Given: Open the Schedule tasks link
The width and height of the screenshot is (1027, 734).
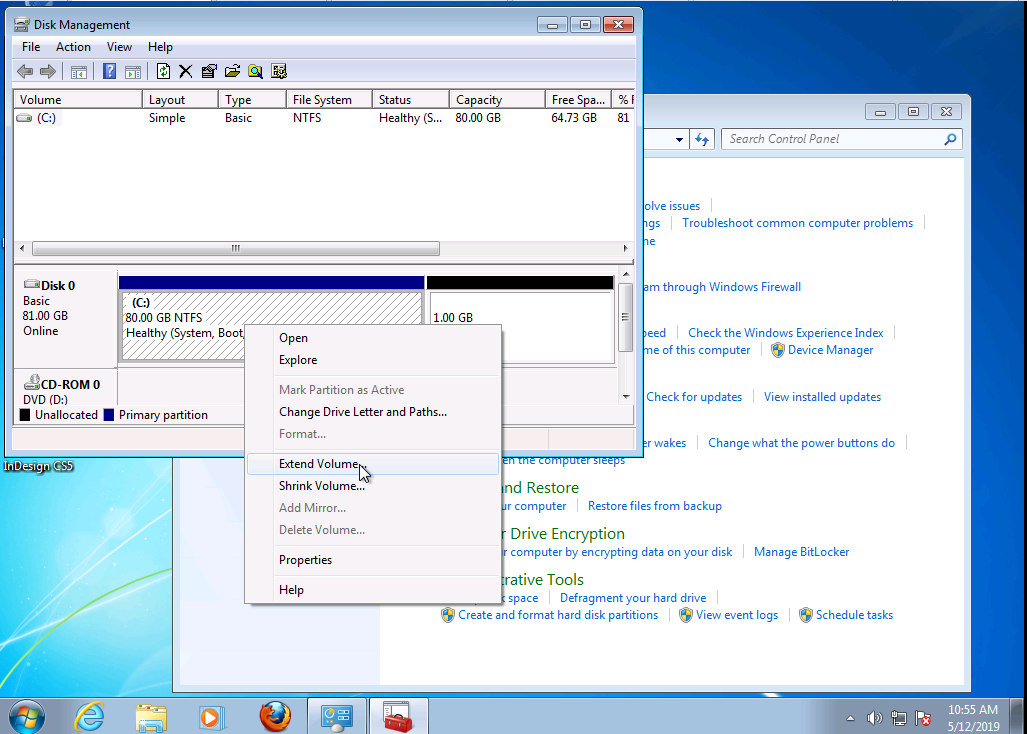Looking at the screenshot, I should tap(854, 615).
